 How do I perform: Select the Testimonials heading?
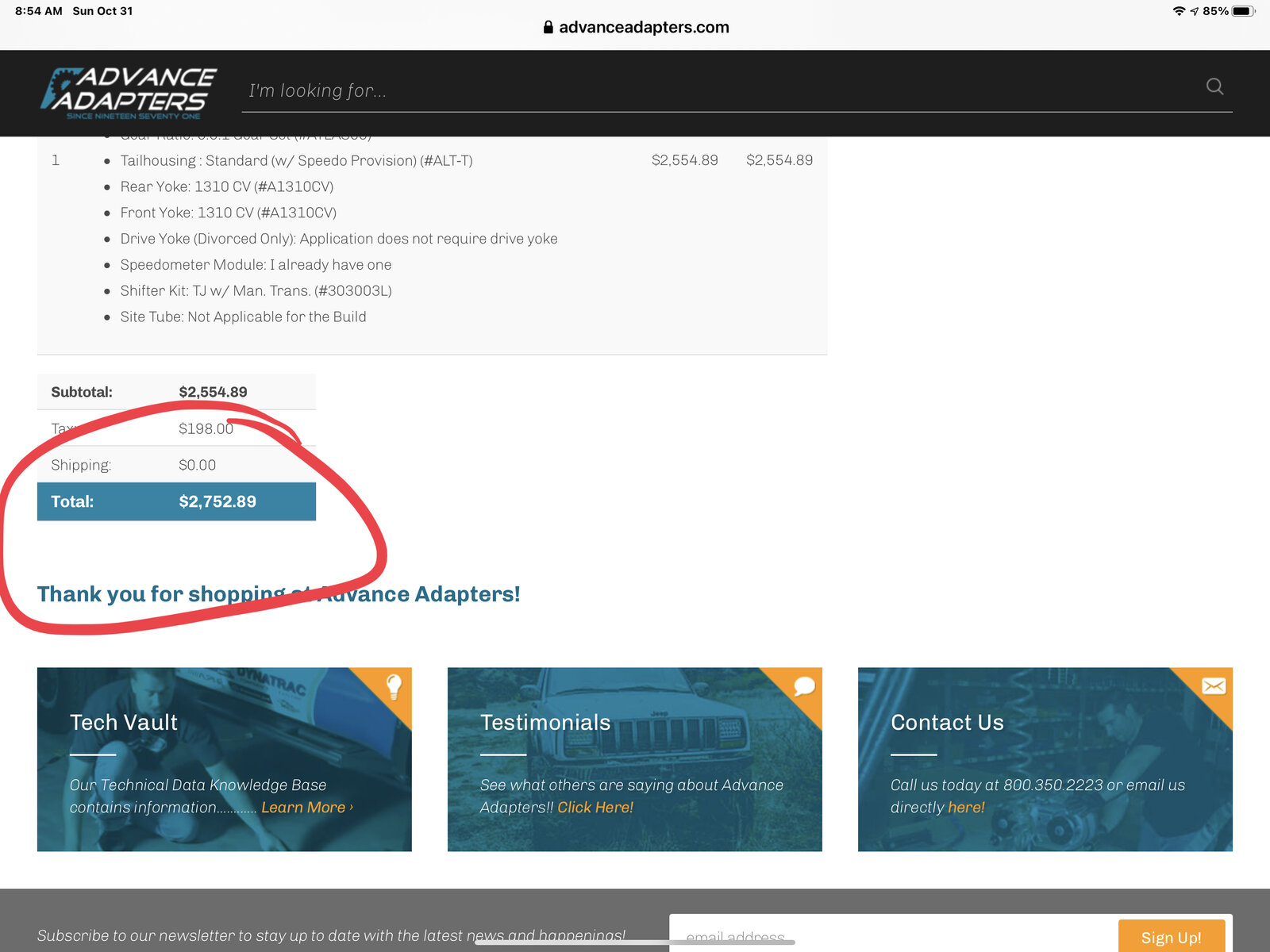(x=545, y=723)
